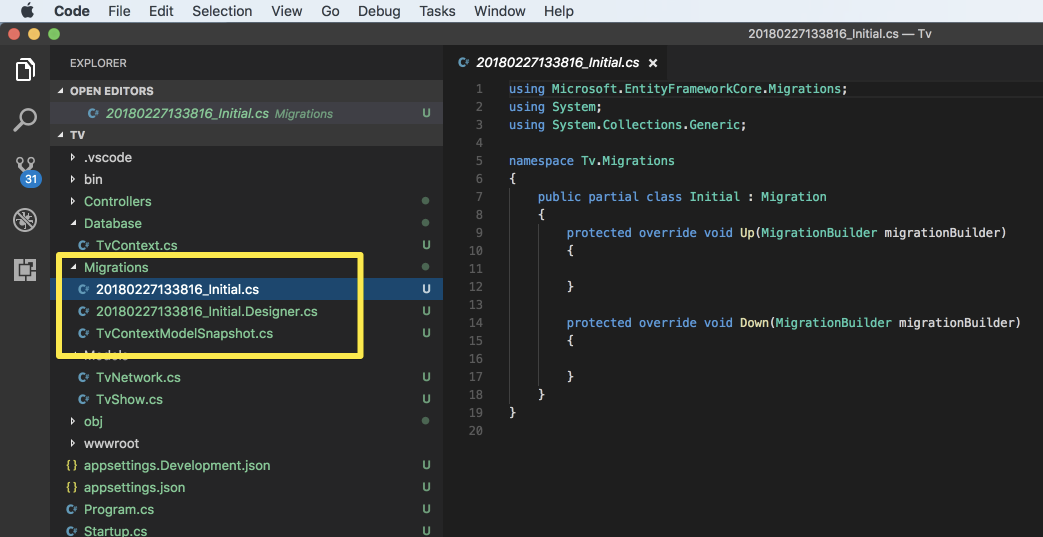The image size is (1043, 537).
Task: Expand the Controllers folder
Action: pos(73,202)
